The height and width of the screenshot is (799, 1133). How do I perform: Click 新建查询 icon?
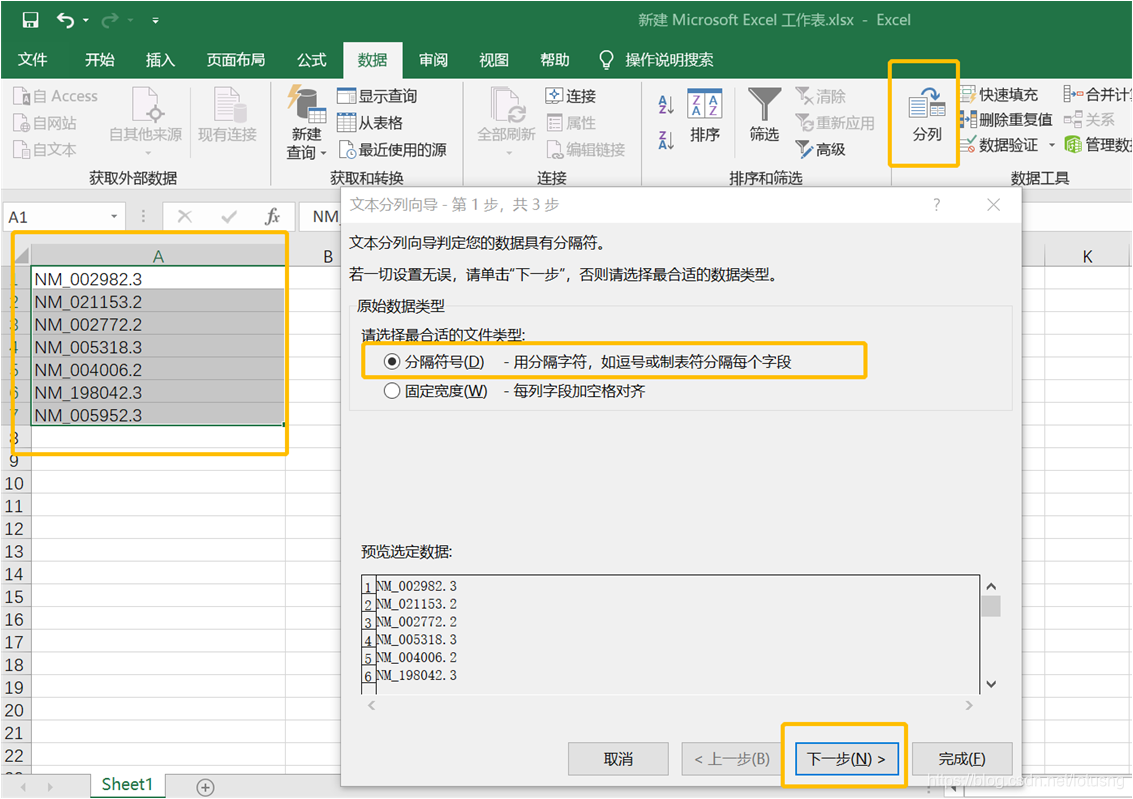click(x=306, y=123)
